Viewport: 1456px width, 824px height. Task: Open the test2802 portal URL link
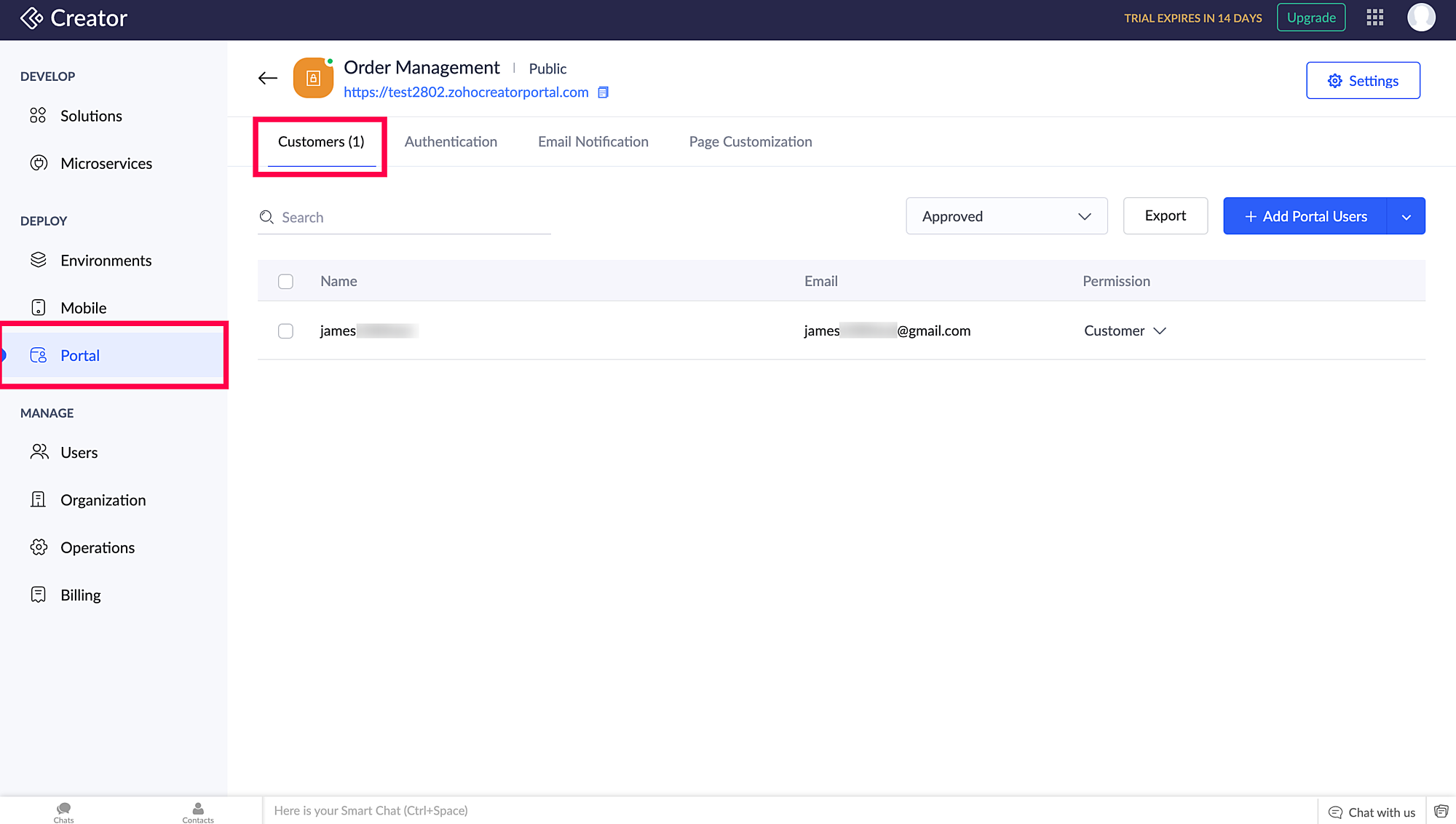(466, 92)
